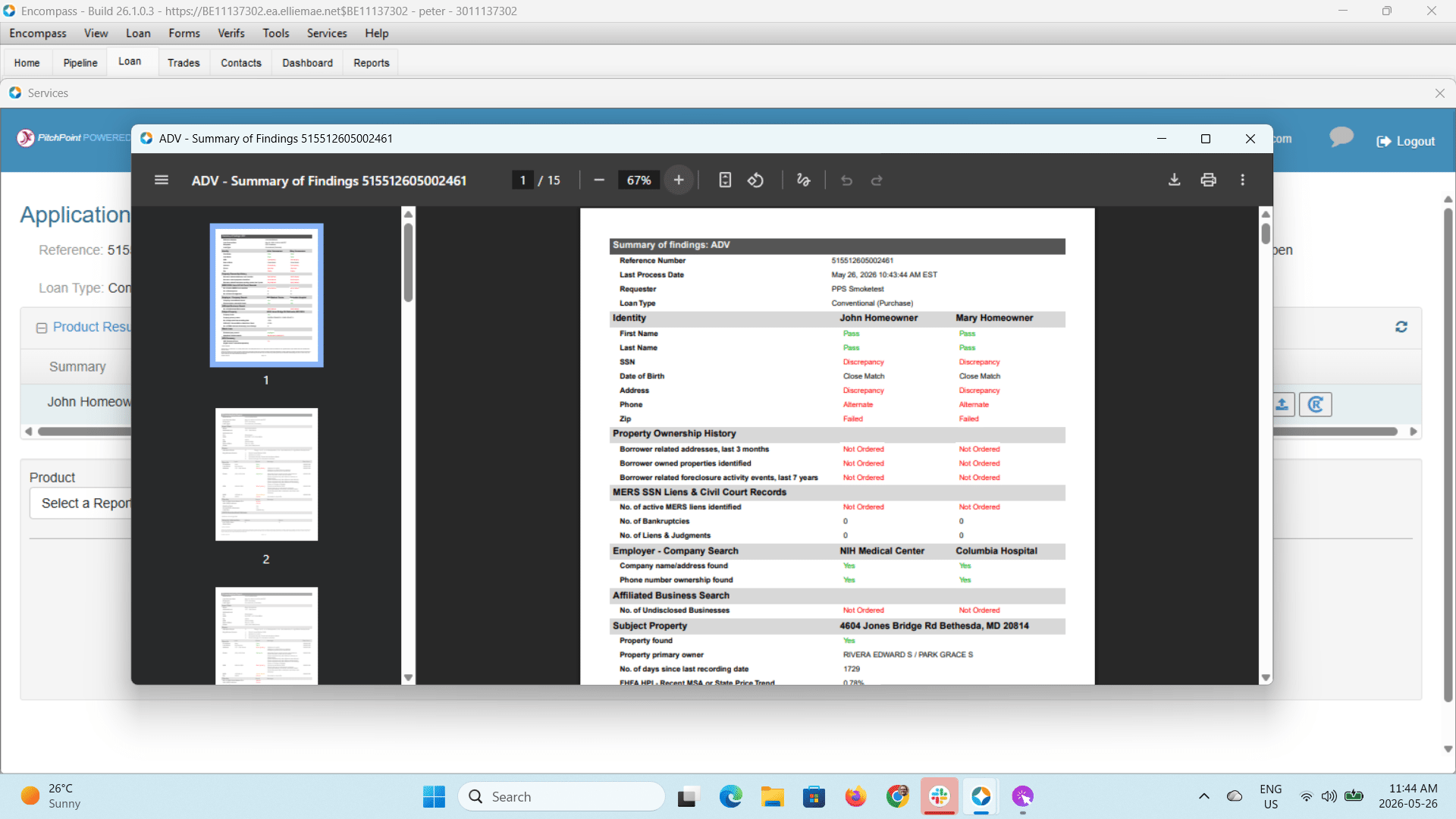The height and width of the screenshot is (819, 1456).
Task: Open Firefox from taskbar
Action: 856,796
